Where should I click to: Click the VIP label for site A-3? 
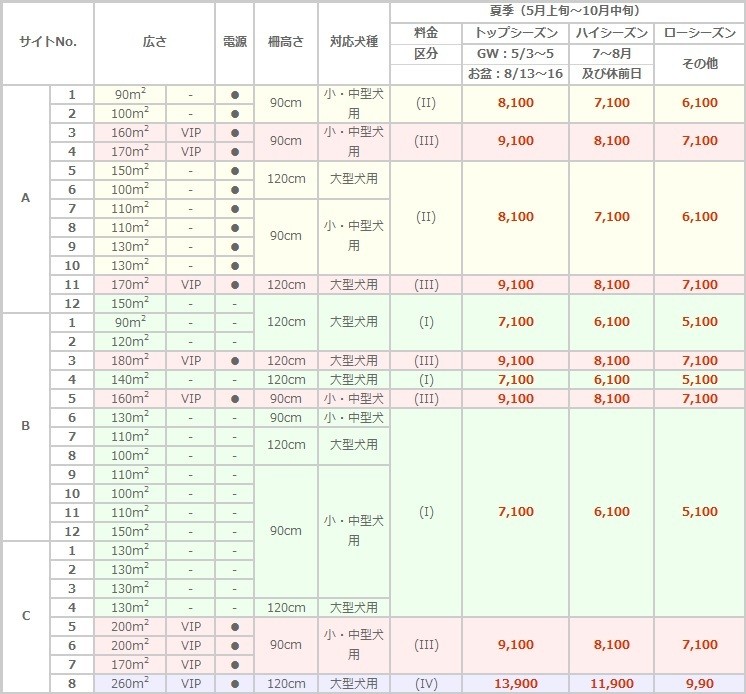(191, 133)
